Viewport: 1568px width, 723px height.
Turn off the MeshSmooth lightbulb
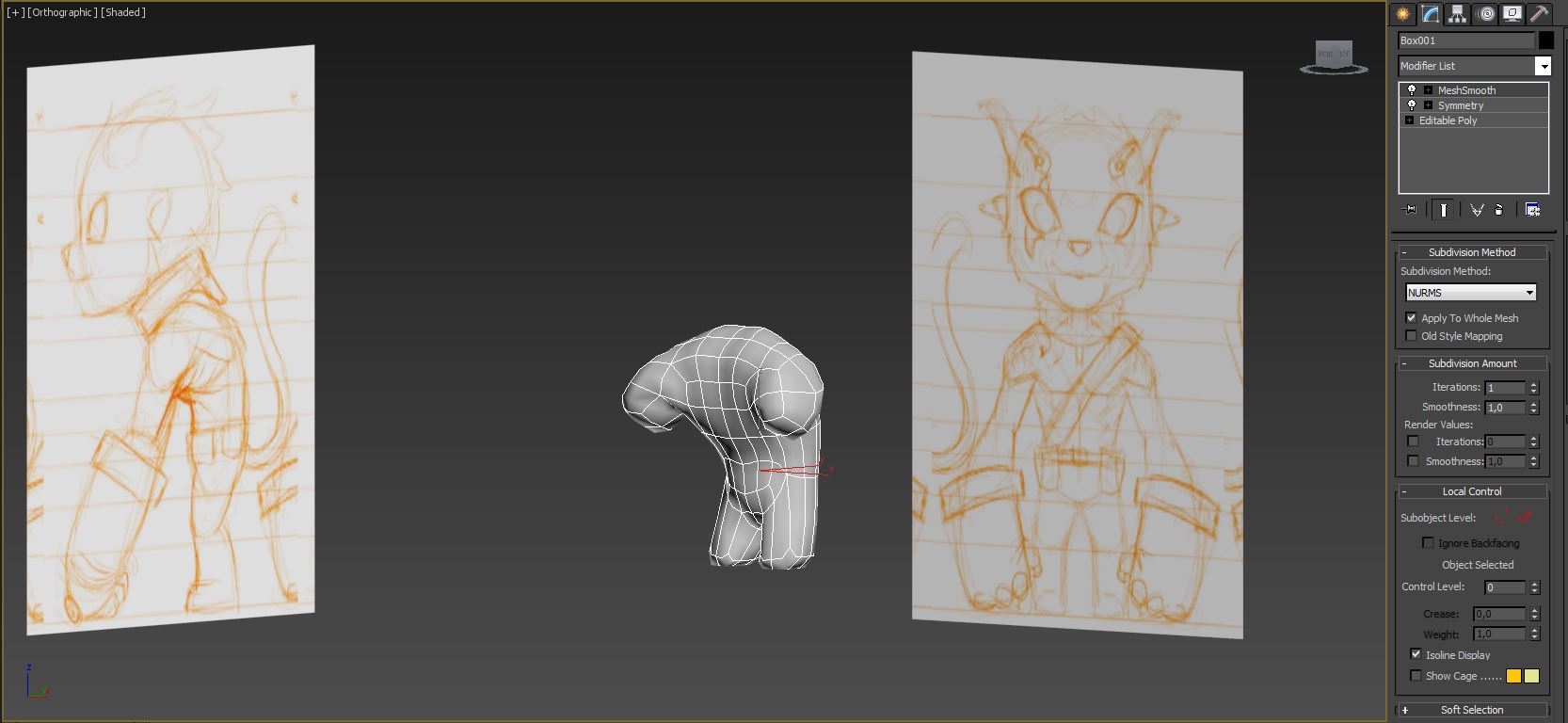(x=1411, y=90)
